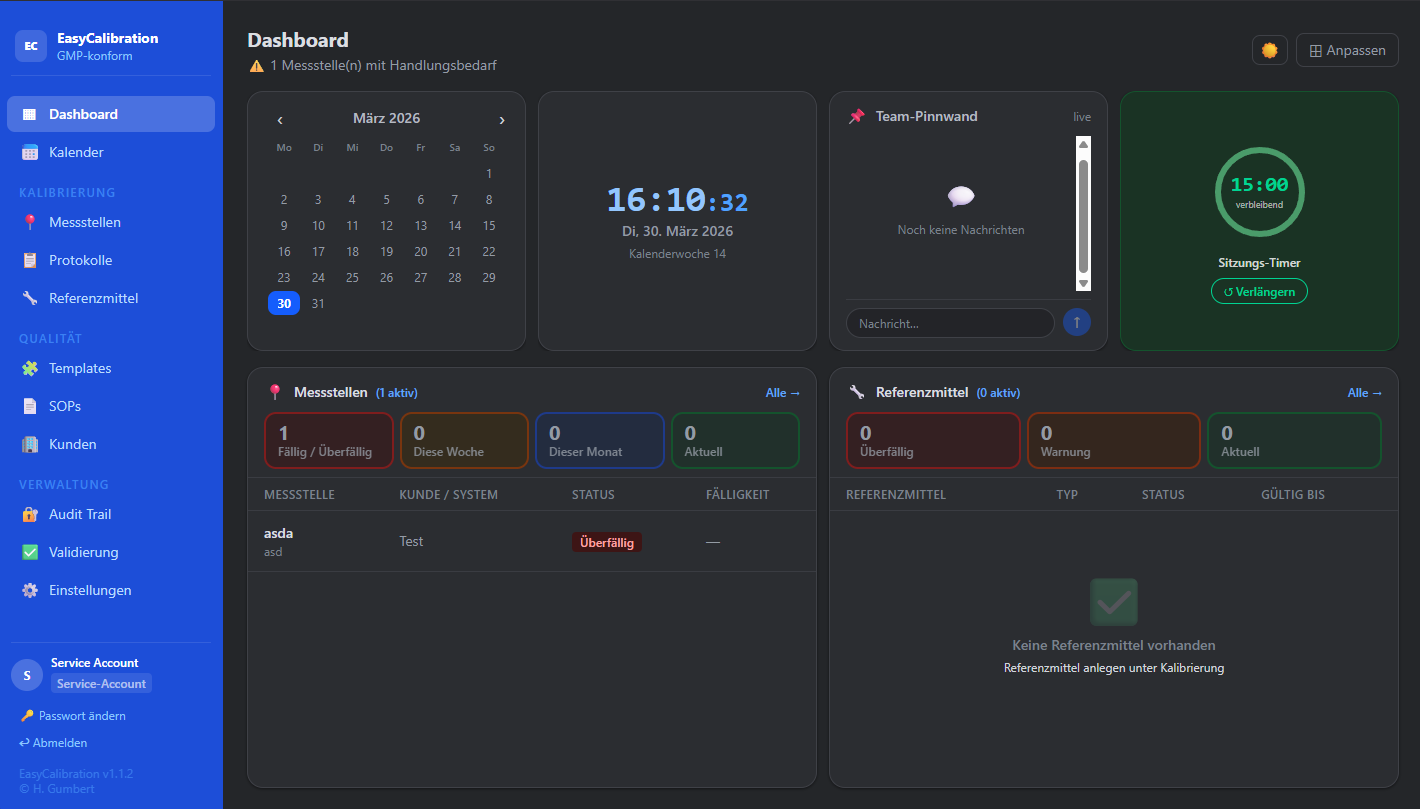Click the Aktuell tile in Referenzmittel card

pos(1295,440)
